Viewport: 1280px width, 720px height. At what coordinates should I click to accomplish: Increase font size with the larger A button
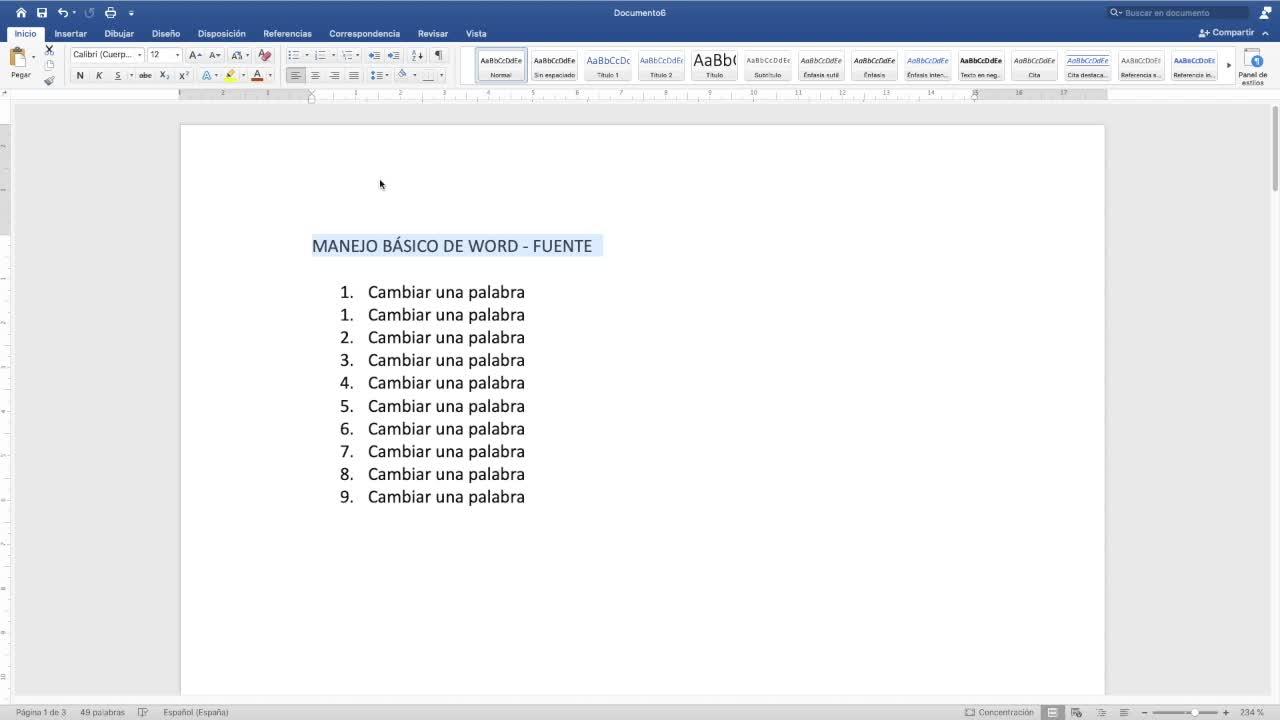[x=195, y=55]
